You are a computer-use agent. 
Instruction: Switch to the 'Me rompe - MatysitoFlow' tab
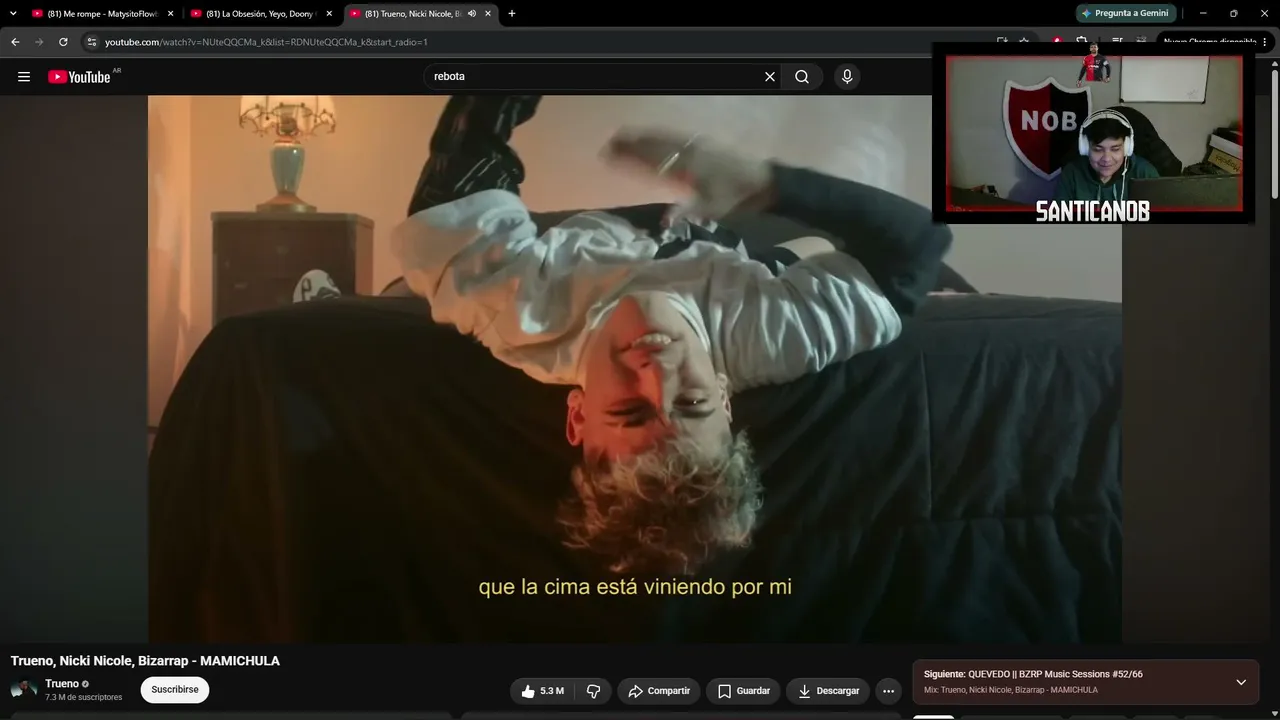coord(102,14)
